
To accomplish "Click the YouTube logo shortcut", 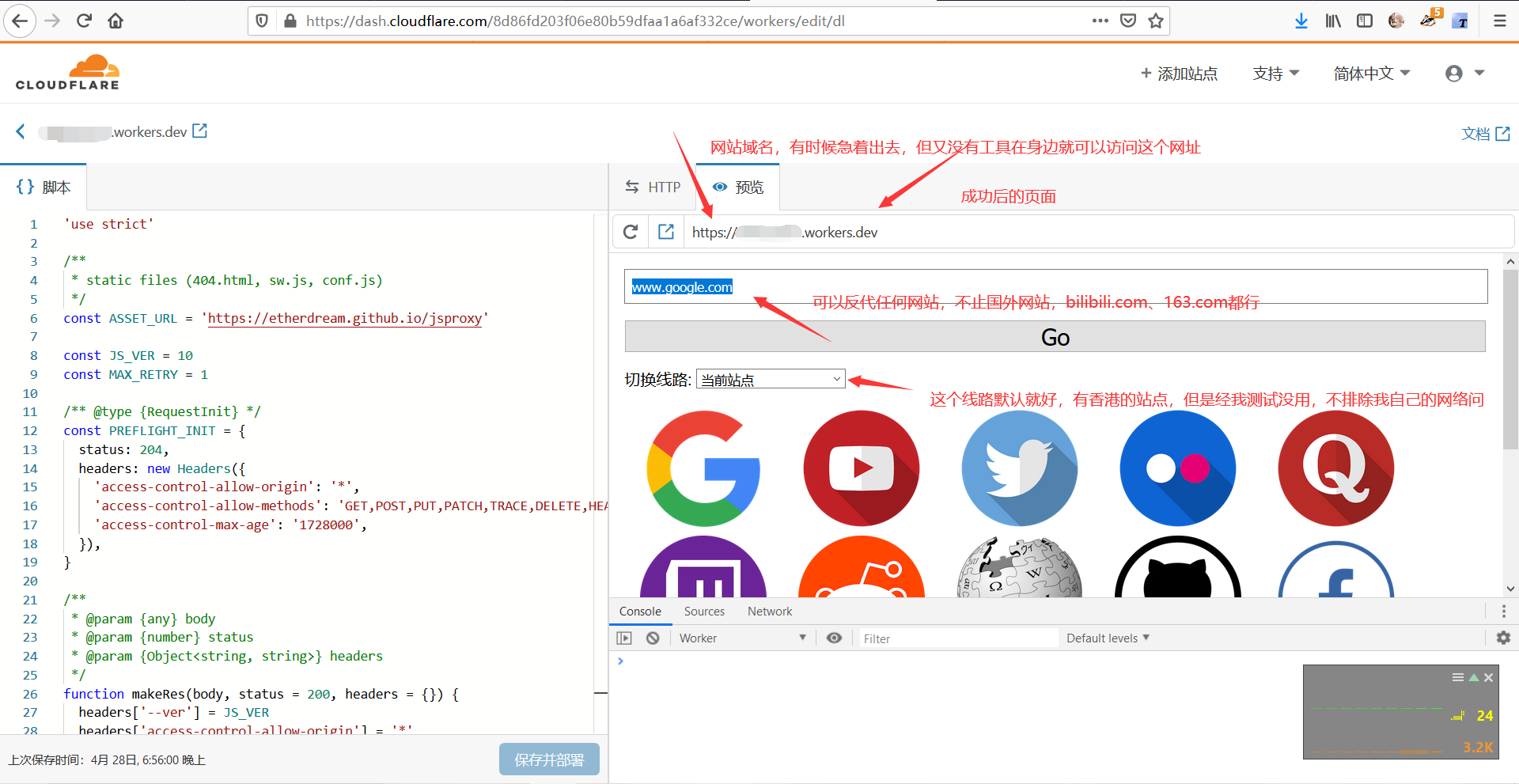I will pyautogui.click(x=862, y=468).
